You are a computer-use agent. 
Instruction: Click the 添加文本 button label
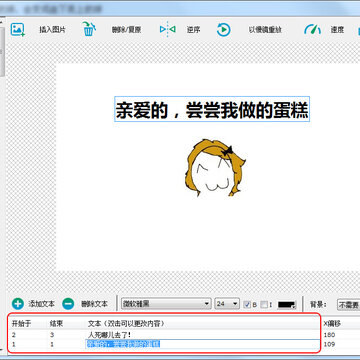tap(41, 304)
